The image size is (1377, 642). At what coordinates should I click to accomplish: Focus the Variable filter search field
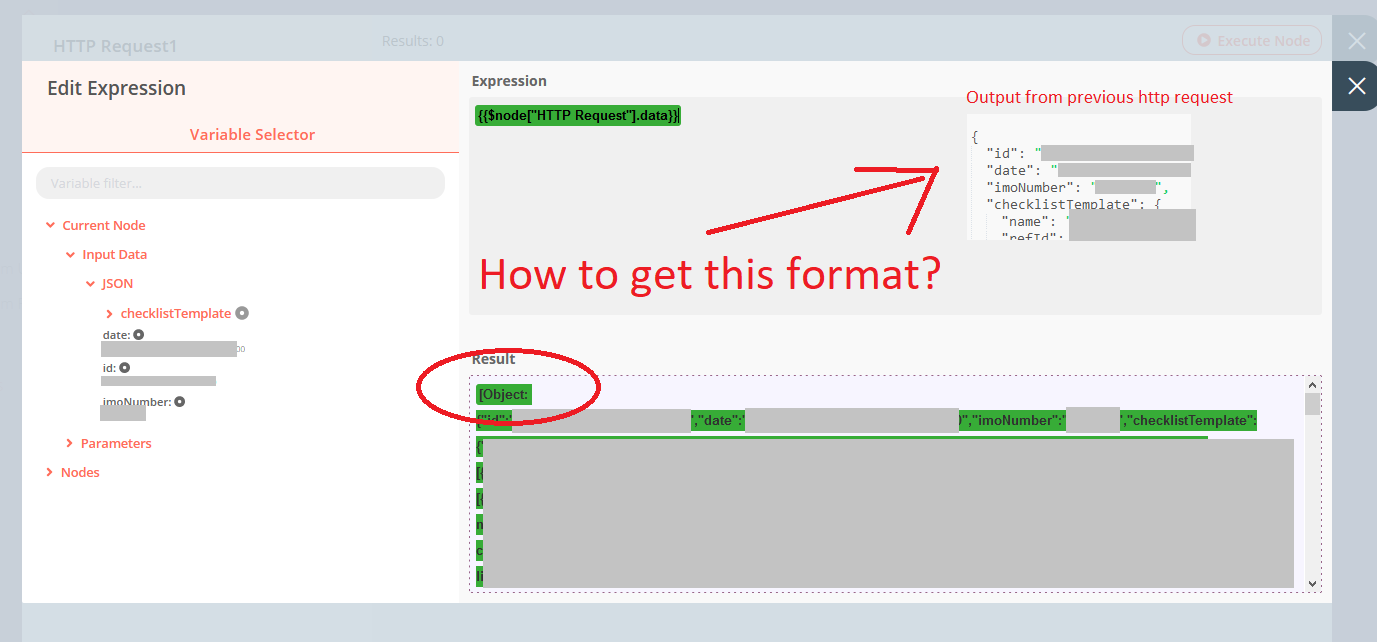coord(240,183)
